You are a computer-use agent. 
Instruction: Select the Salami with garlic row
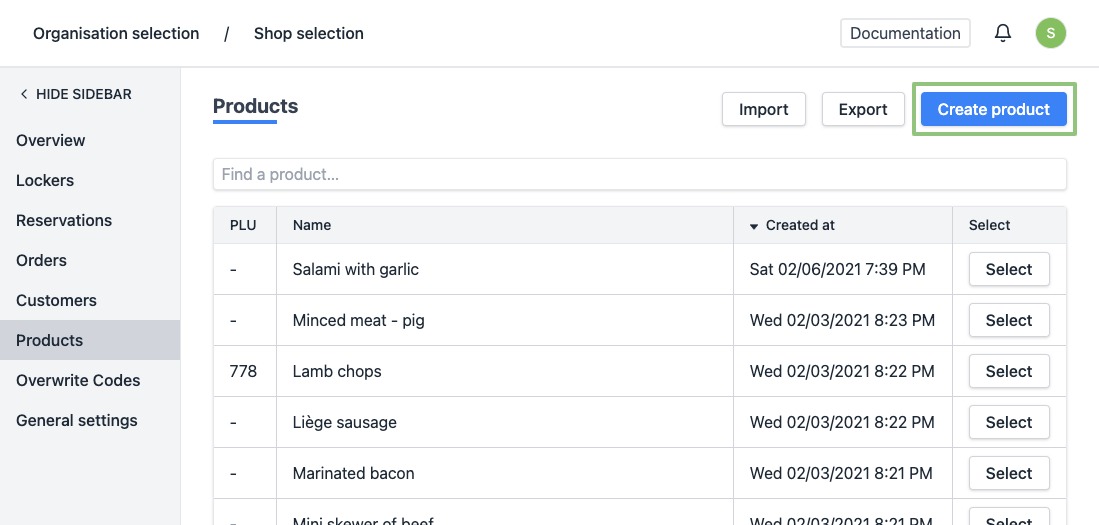coord(1008,269)
